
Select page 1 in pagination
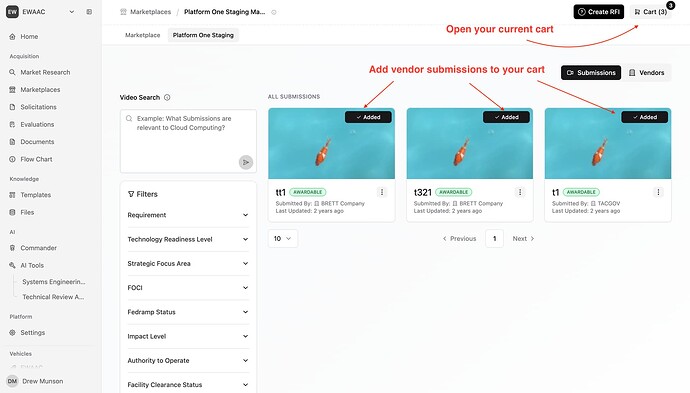[495, 239]
